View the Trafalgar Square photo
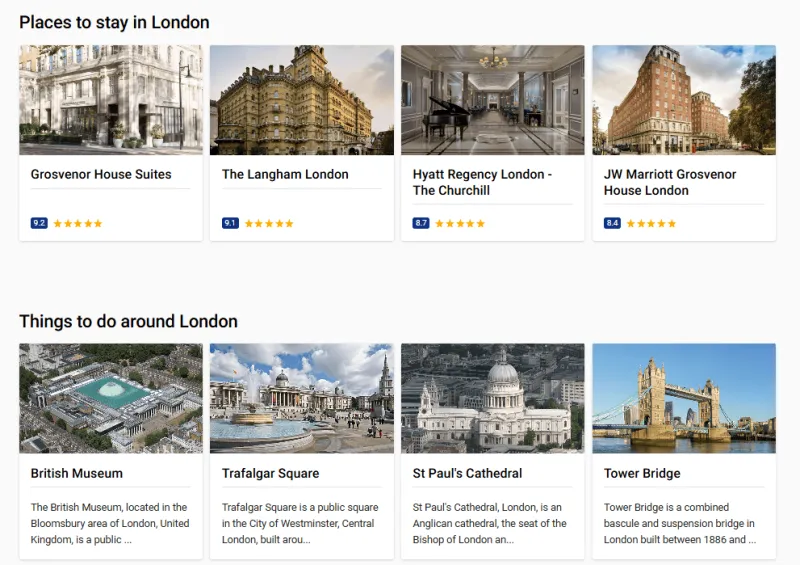Image resolution: width=800 pixels, height=565 pixels. click(302, 398)
